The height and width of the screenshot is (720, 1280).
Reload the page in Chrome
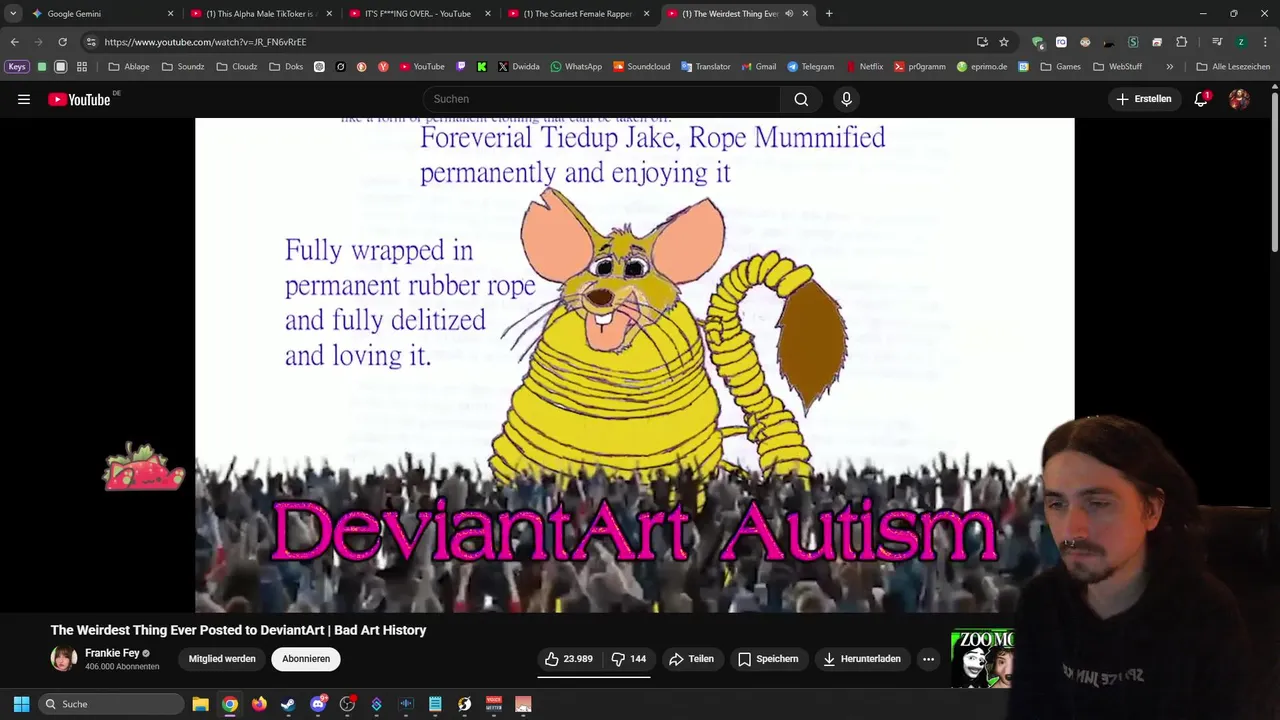[62, 42]
